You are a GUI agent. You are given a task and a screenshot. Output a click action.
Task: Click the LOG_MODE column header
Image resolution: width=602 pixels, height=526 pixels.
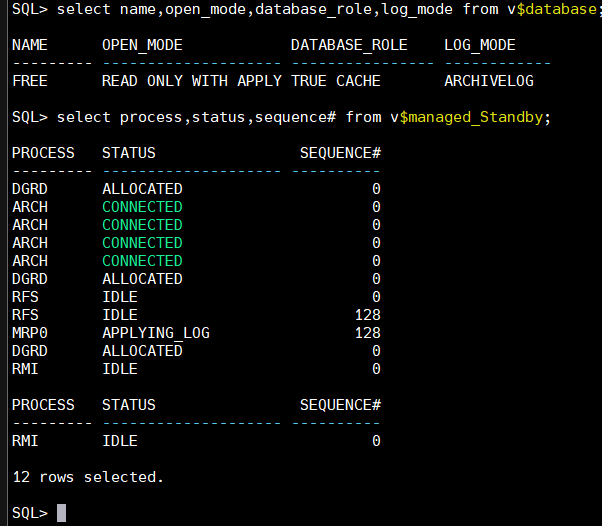coord(480,45)
